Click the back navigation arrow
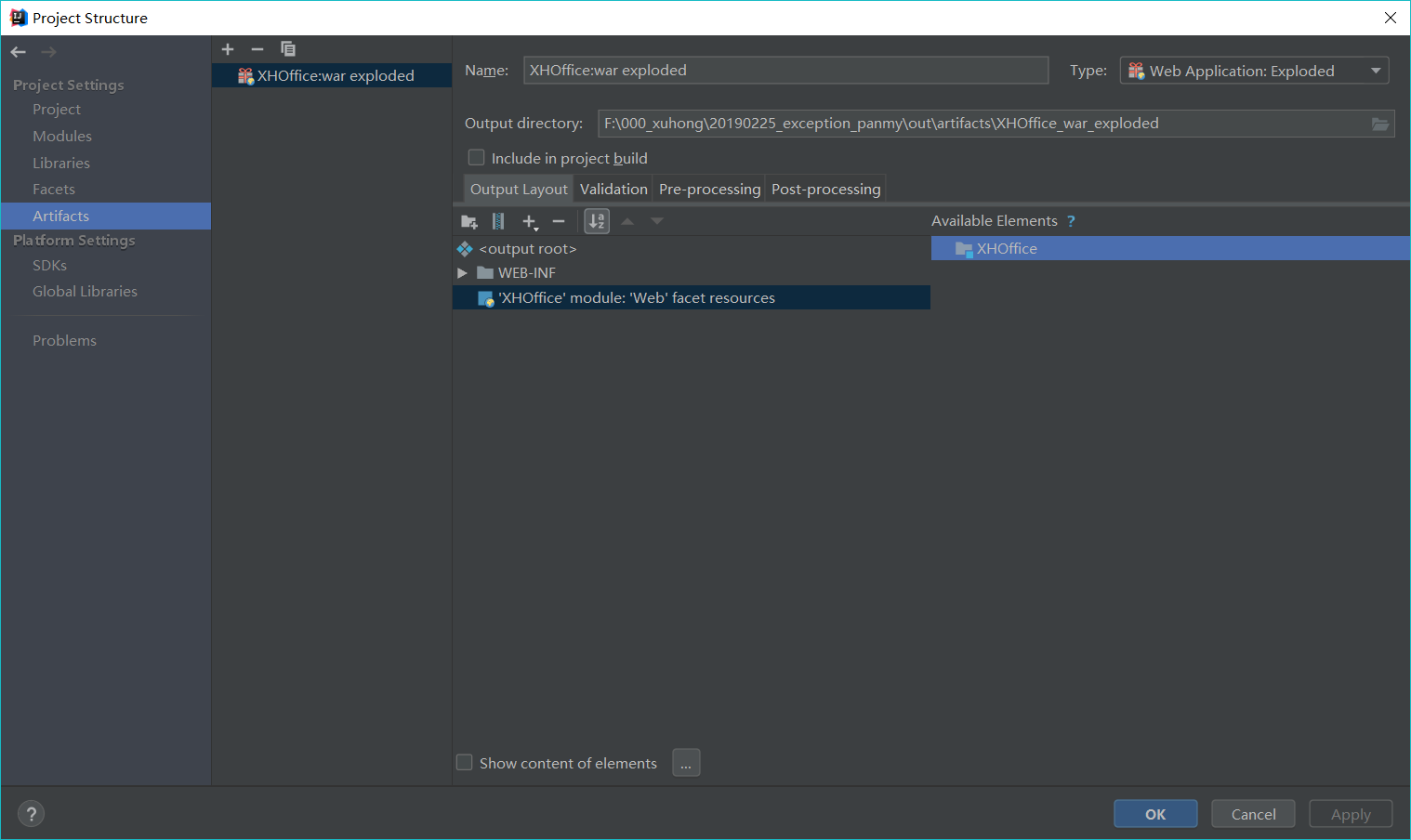The image size is (1411, 840). tap(19, 52)
